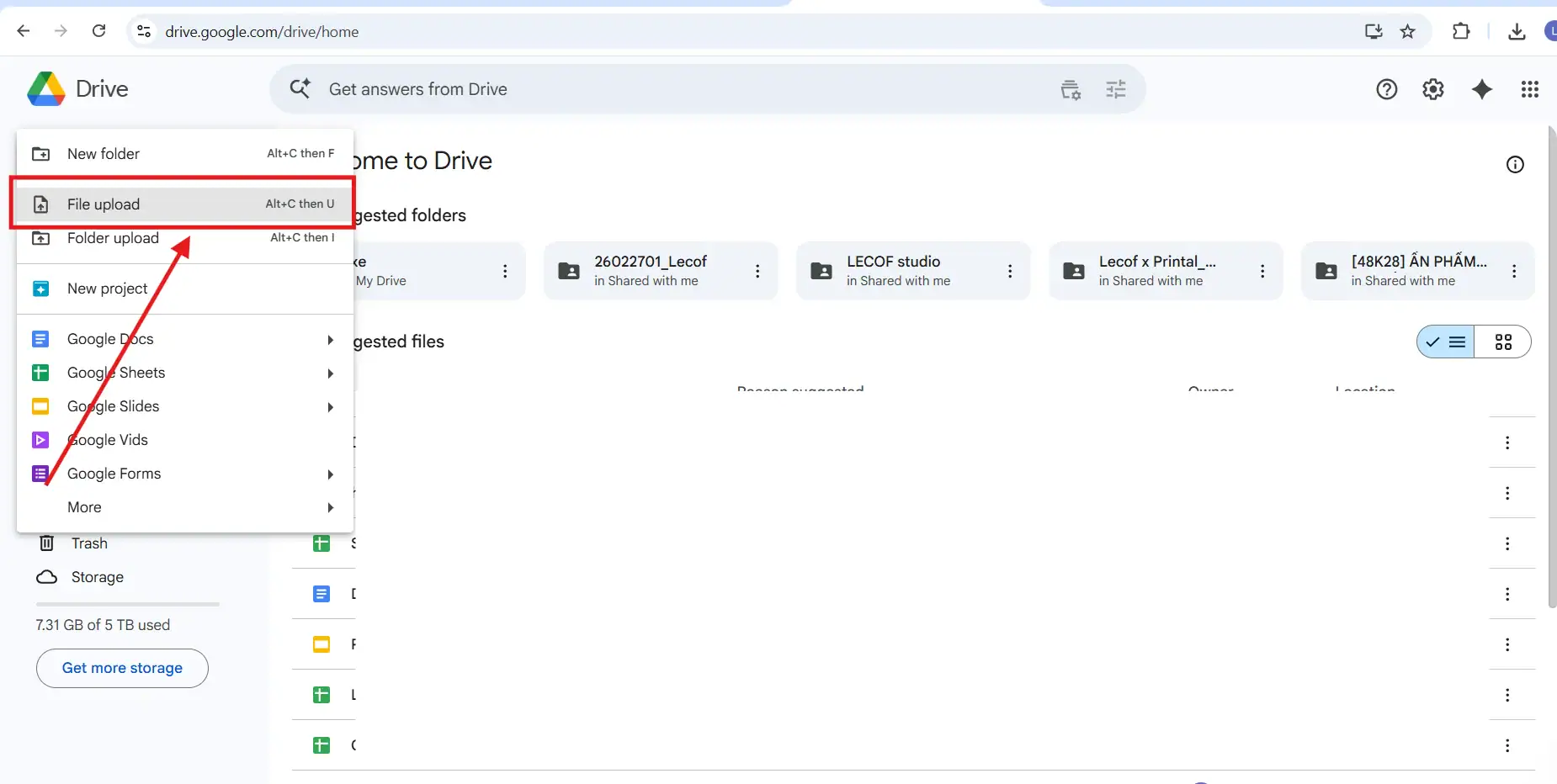This screenshot has height=784, width=1557.
Task: Go back with browser back arrow
Action: 24,31
